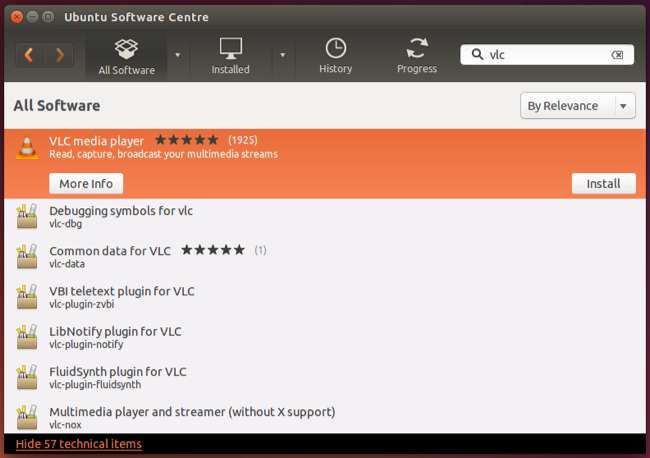Screen dimensions: 650x458
Task: Go back with the left arrow button
Action: pos(29,55)
